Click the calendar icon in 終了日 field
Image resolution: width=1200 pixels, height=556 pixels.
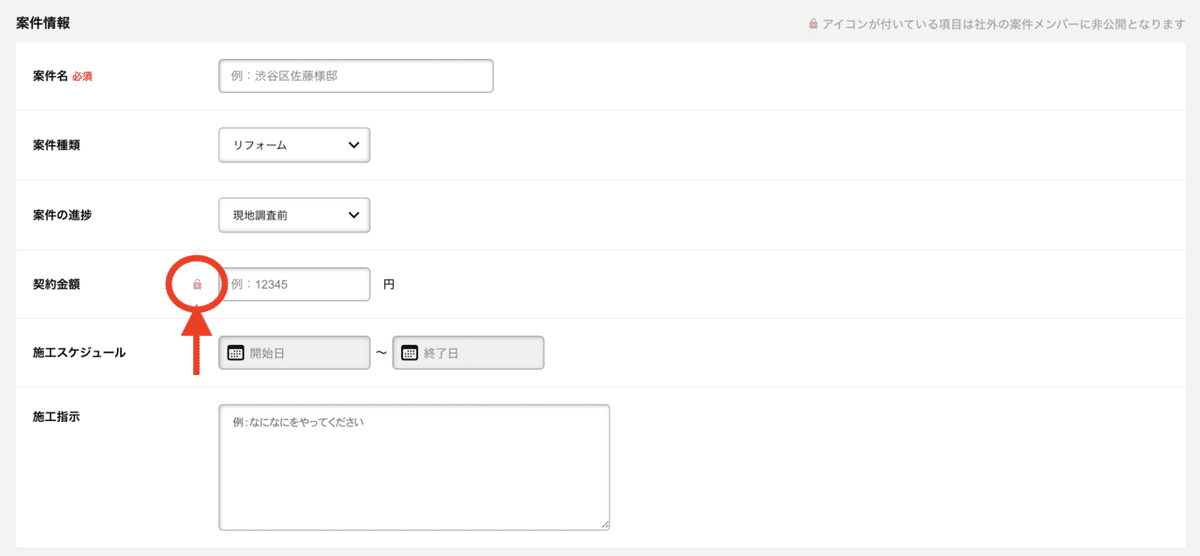(410, 353)
